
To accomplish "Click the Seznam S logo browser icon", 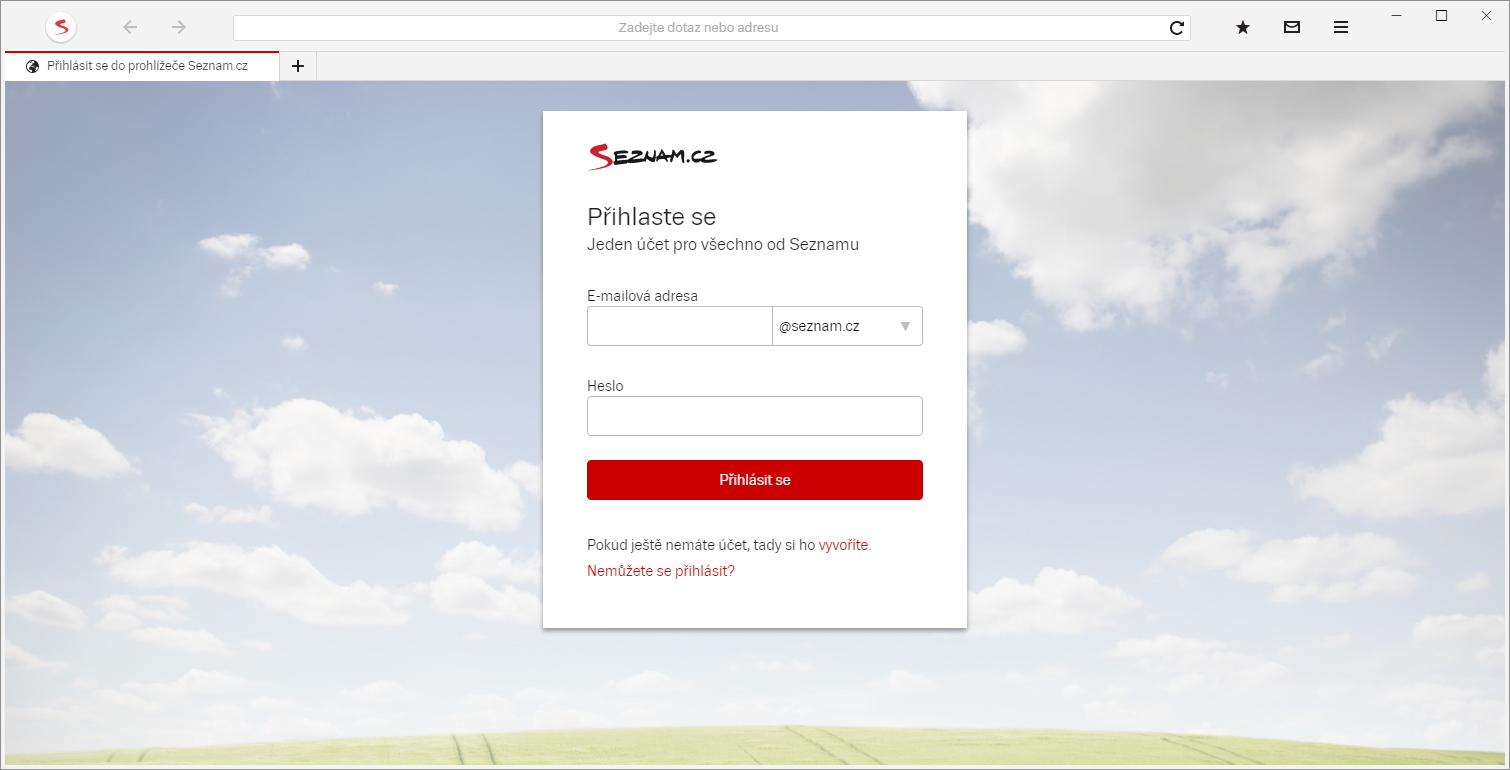I will click(61, 27).
